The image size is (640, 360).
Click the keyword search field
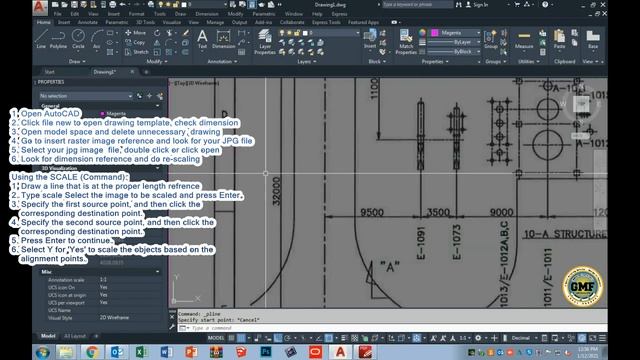point(417,4)
